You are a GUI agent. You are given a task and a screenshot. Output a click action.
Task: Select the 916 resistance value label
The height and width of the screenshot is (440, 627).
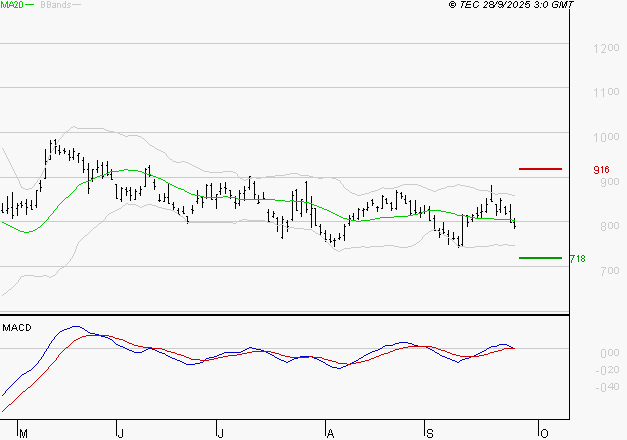tap(602, 170)
